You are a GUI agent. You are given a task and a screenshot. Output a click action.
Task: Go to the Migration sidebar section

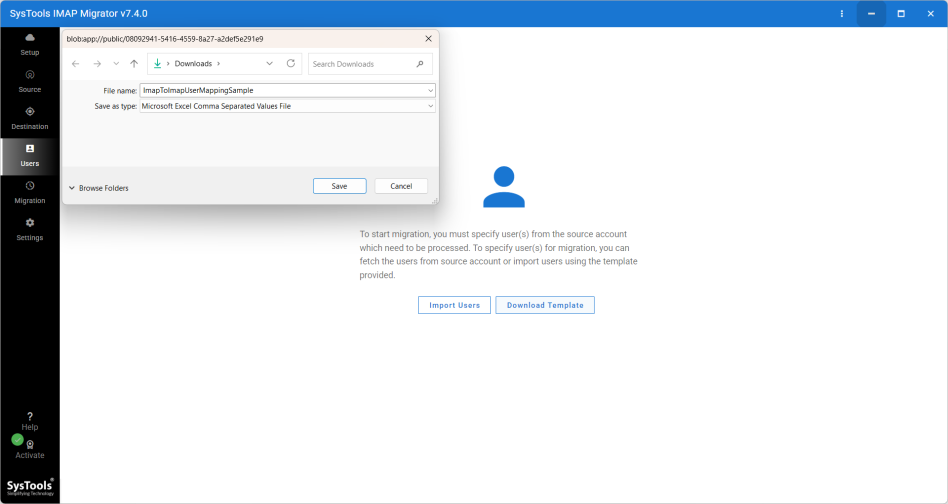coord(30,186)
